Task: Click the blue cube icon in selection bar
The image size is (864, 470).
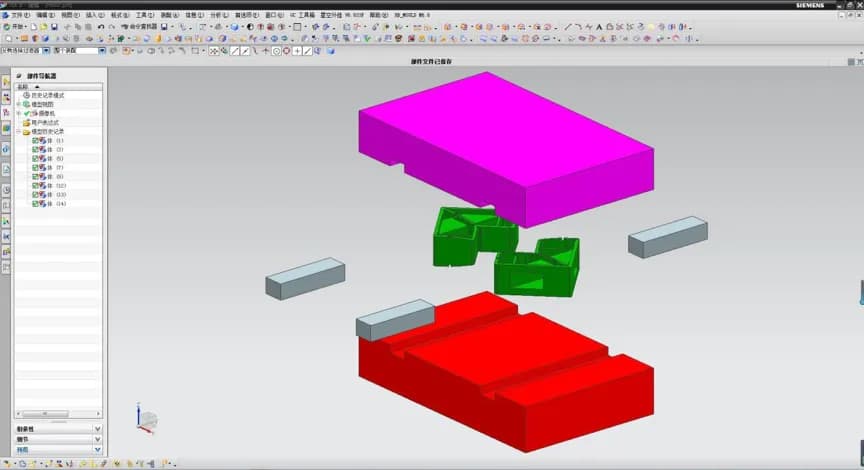Action: pyautogui.click(x=331, y=51)
